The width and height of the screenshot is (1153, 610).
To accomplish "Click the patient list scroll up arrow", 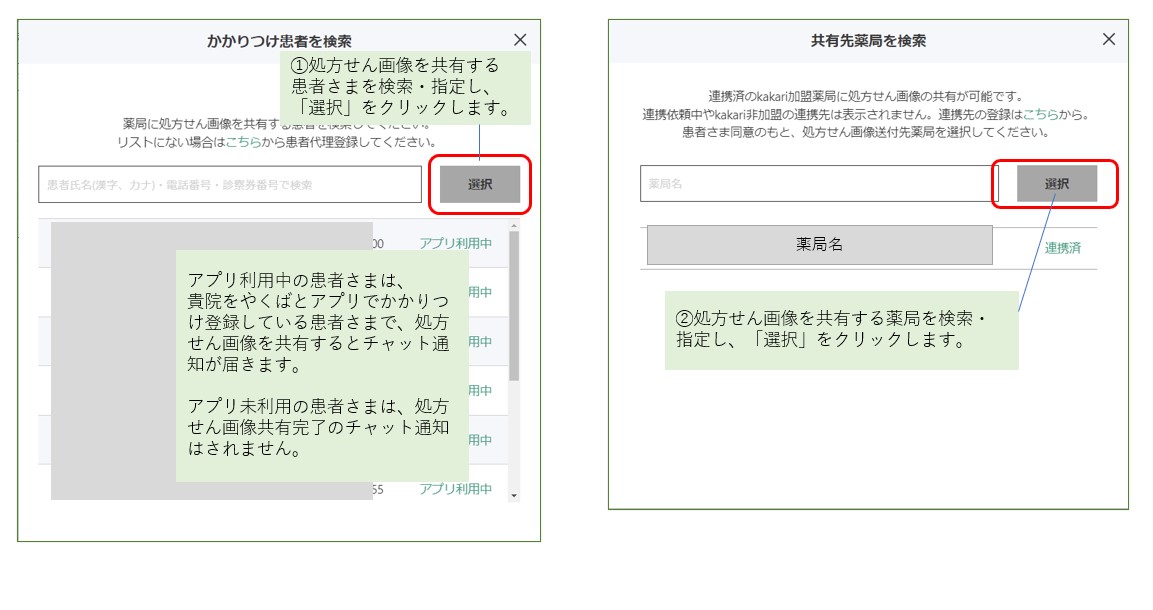I will click(514, 226).
